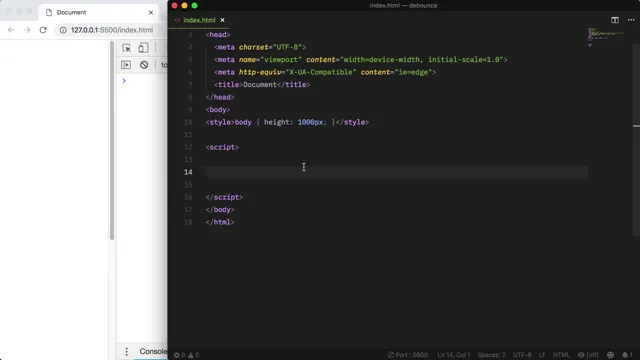
Task: Click the closing </script> tag
Action: (x=224, y=197)
